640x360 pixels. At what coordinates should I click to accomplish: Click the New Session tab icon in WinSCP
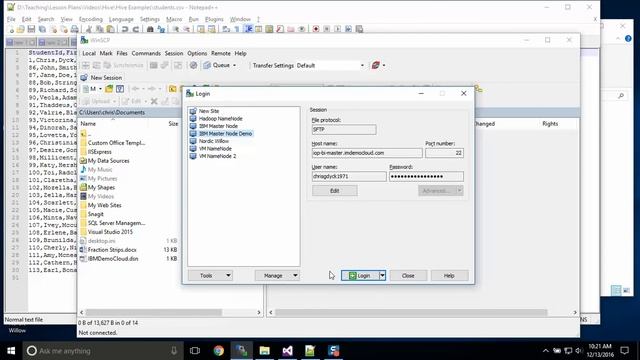[84, 78]
